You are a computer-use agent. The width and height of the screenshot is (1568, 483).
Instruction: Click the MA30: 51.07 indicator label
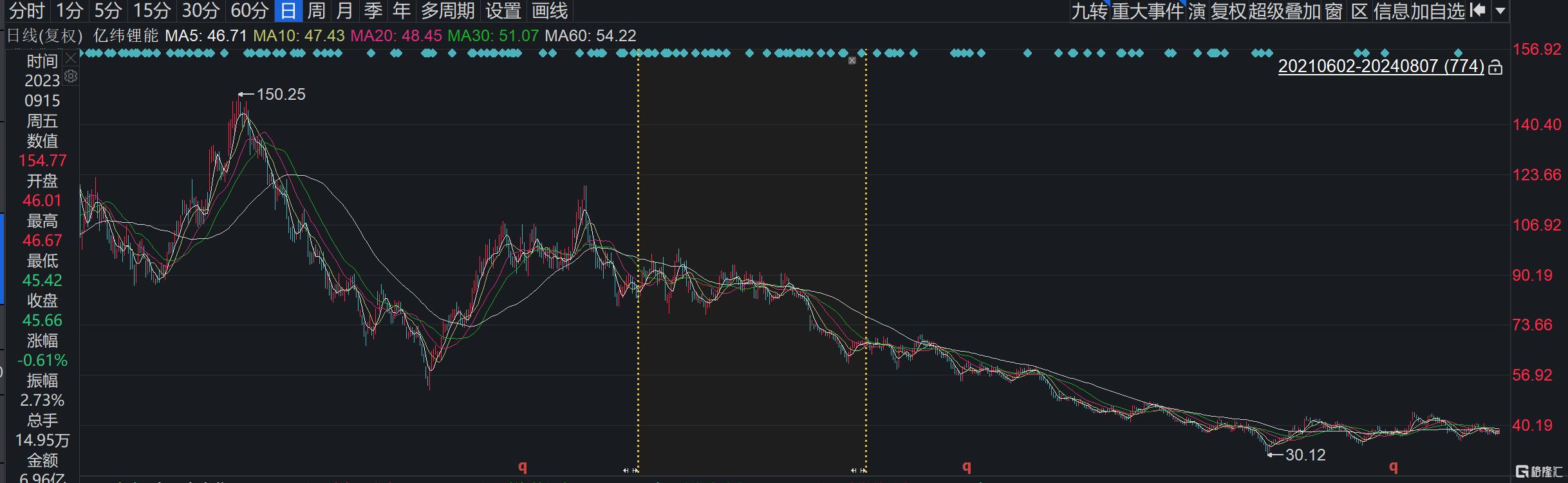493,35
